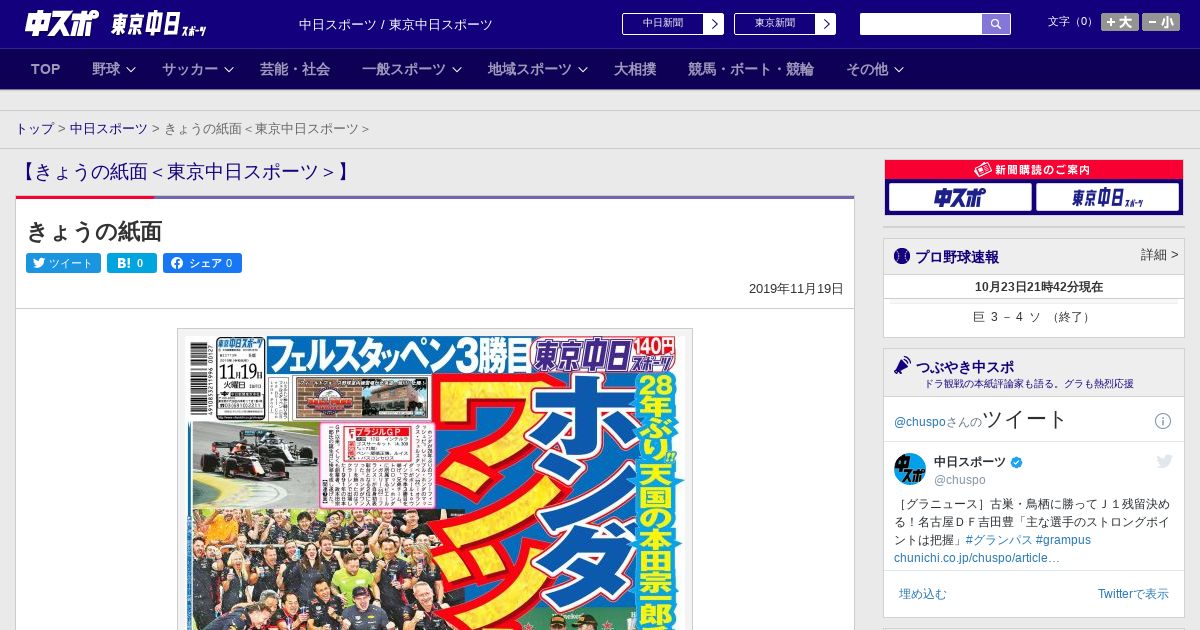The image size is (1200, 630).
Task: Click the 東京中日スポーツ subscription banner button
Action: click(x=1108, y=198)
